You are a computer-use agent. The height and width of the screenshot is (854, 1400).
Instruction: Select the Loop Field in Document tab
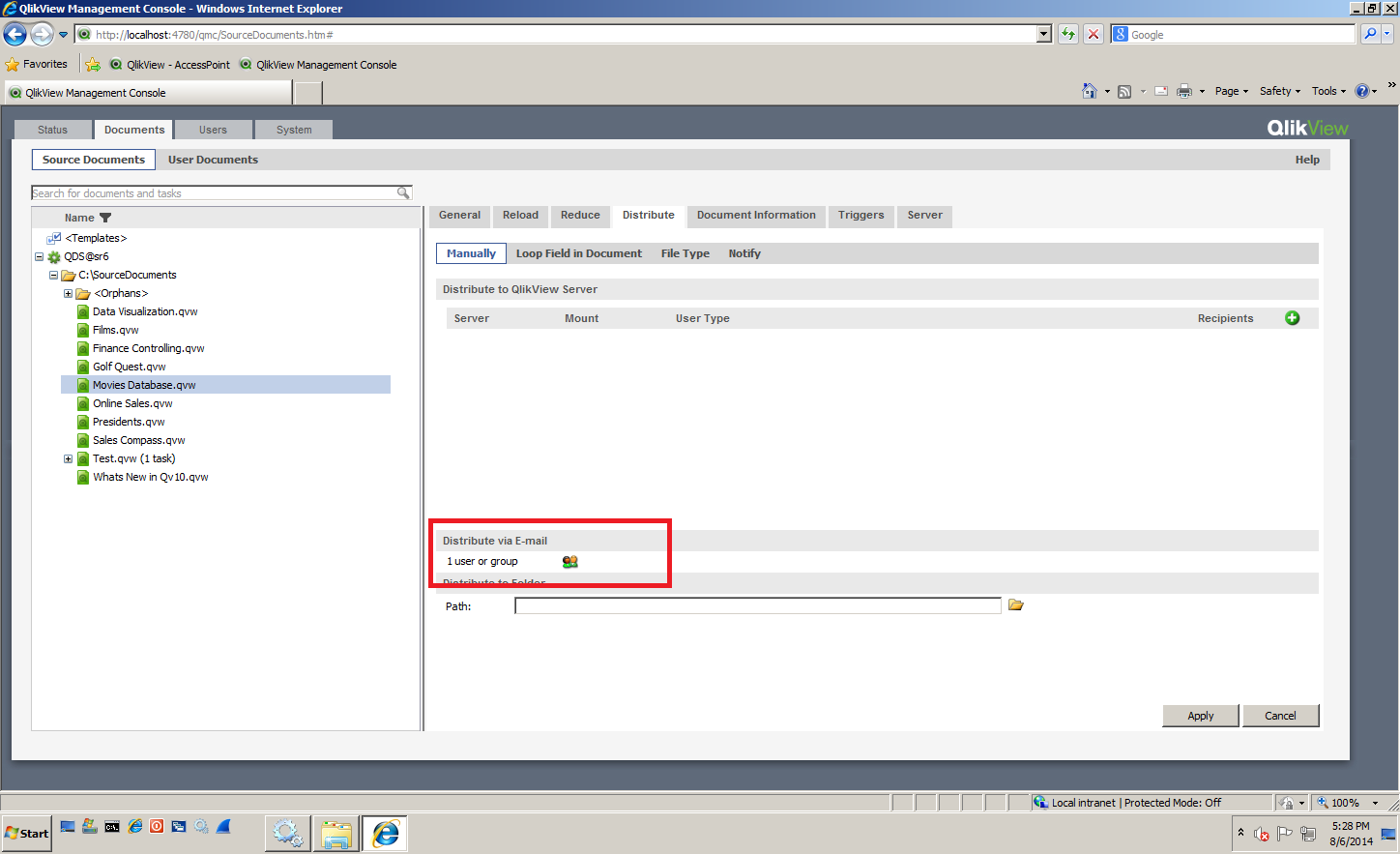[x=578, y=253]
